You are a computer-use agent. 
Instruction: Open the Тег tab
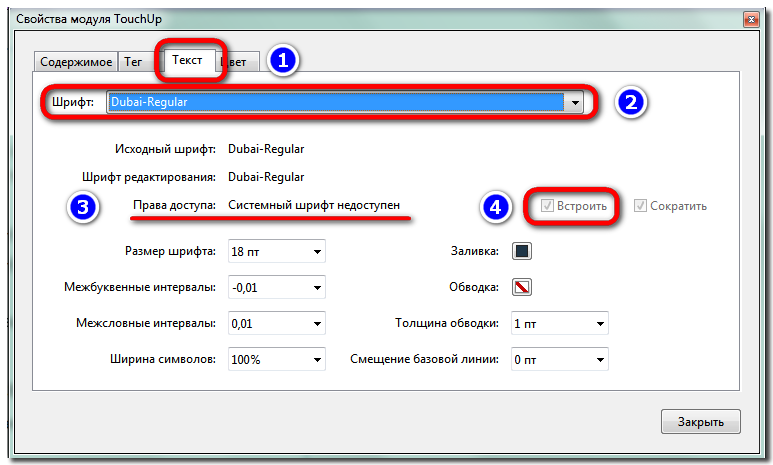pos(133,61)
